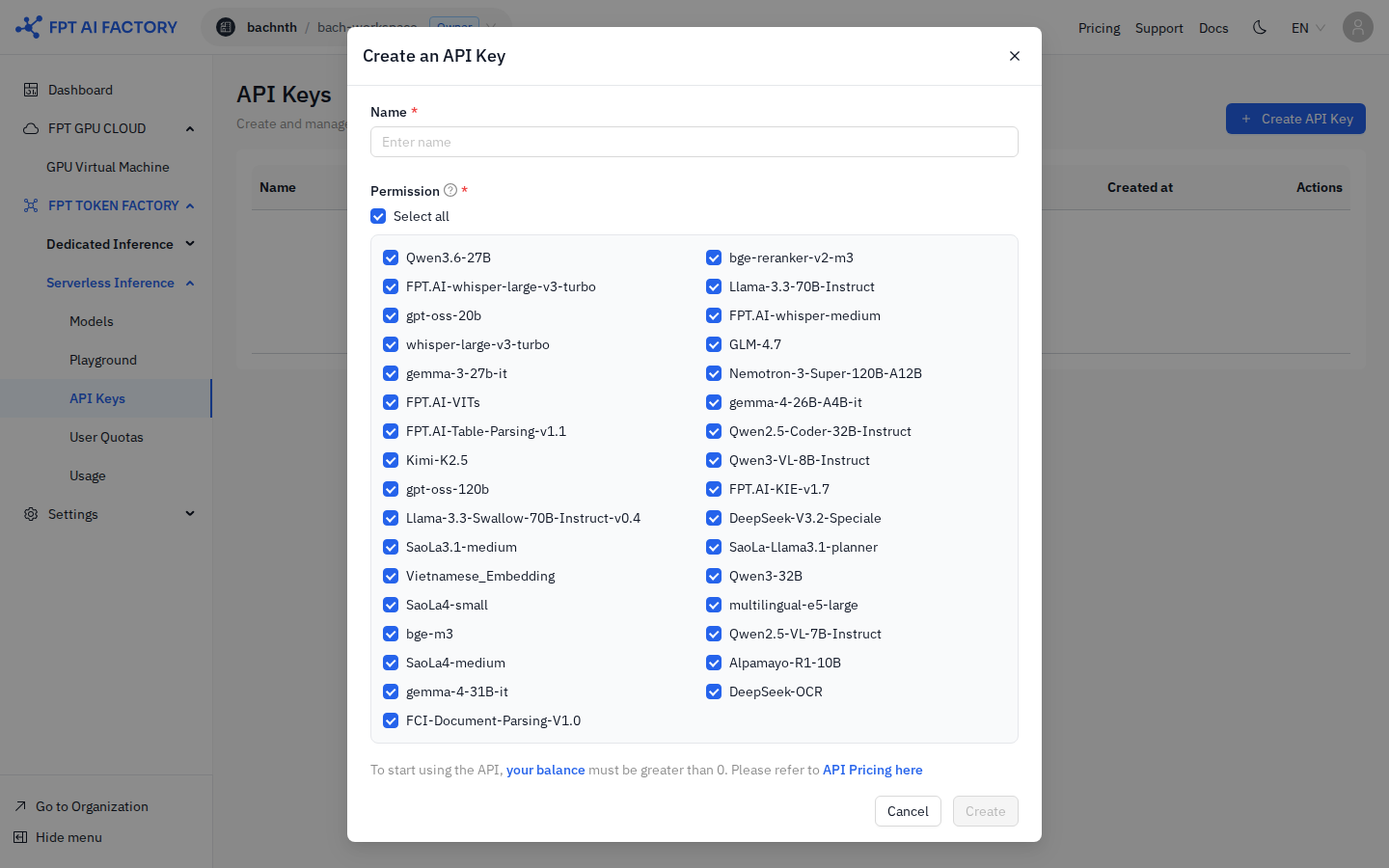Click the Create button in dialog
Screen dimensions: 1389x868
tap(985, 811)
